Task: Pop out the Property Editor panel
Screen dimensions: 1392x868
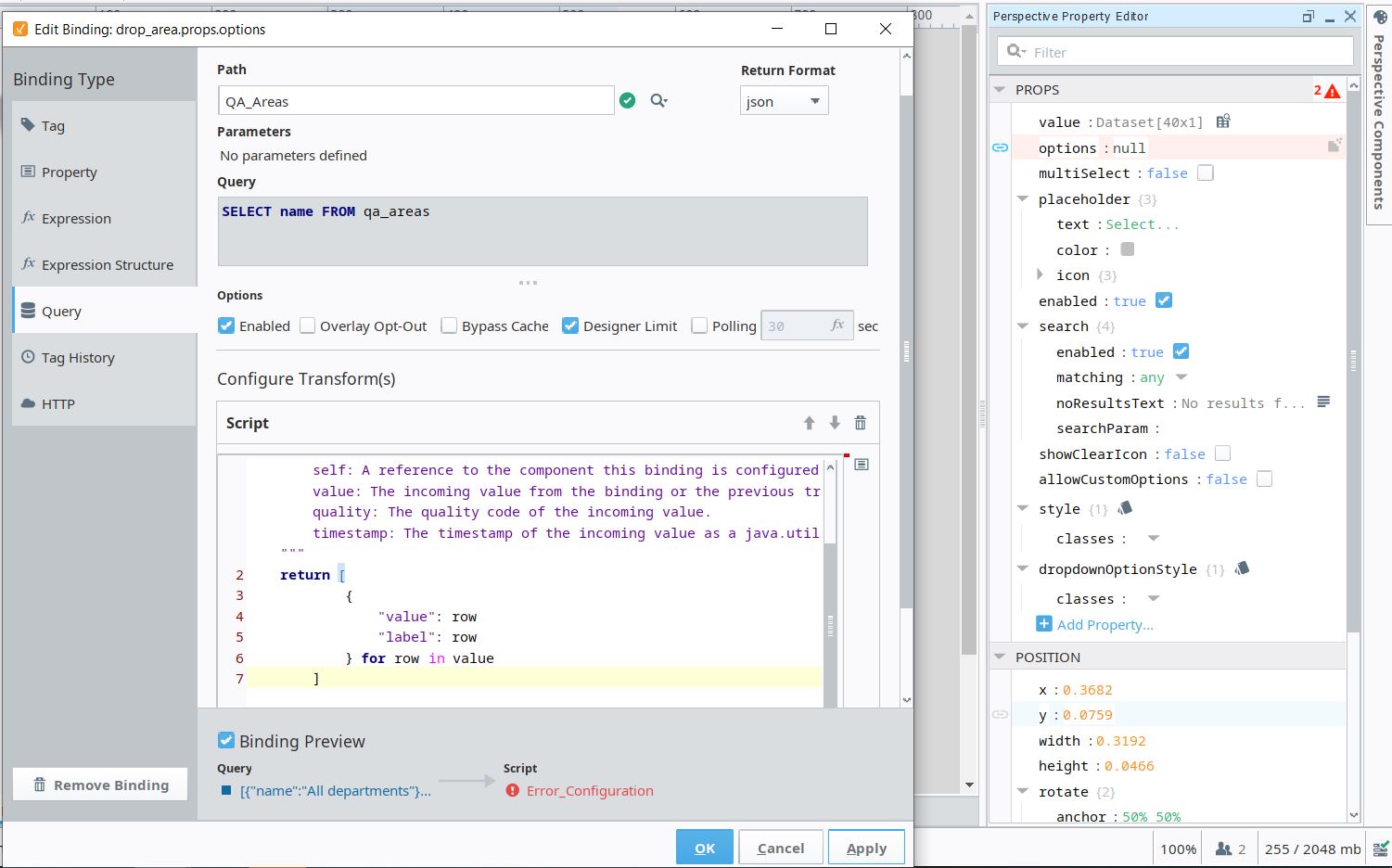Action: point(1309,16)
